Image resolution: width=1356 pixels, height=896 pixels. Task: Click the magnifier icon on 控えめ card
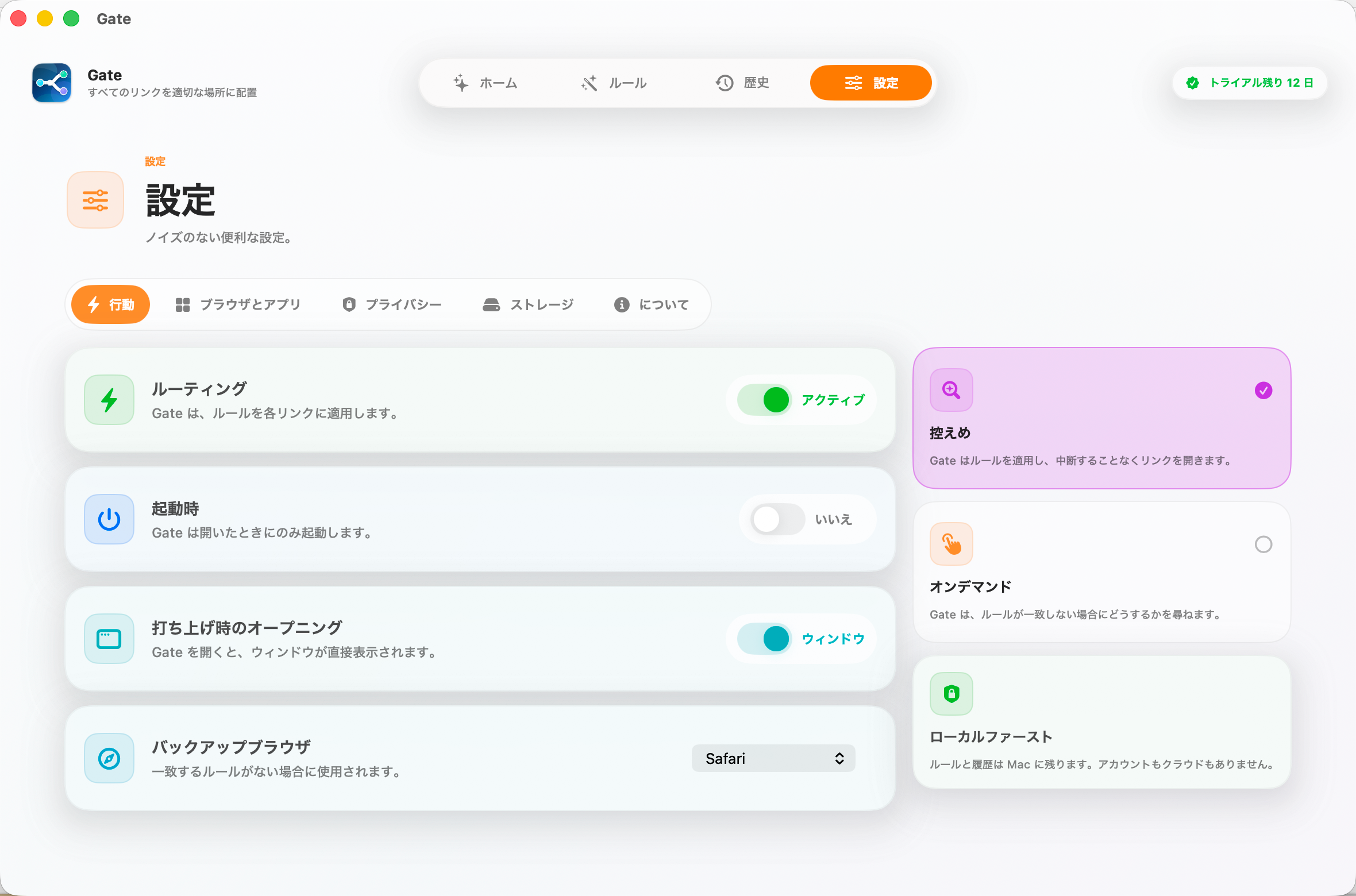point(951,390)
